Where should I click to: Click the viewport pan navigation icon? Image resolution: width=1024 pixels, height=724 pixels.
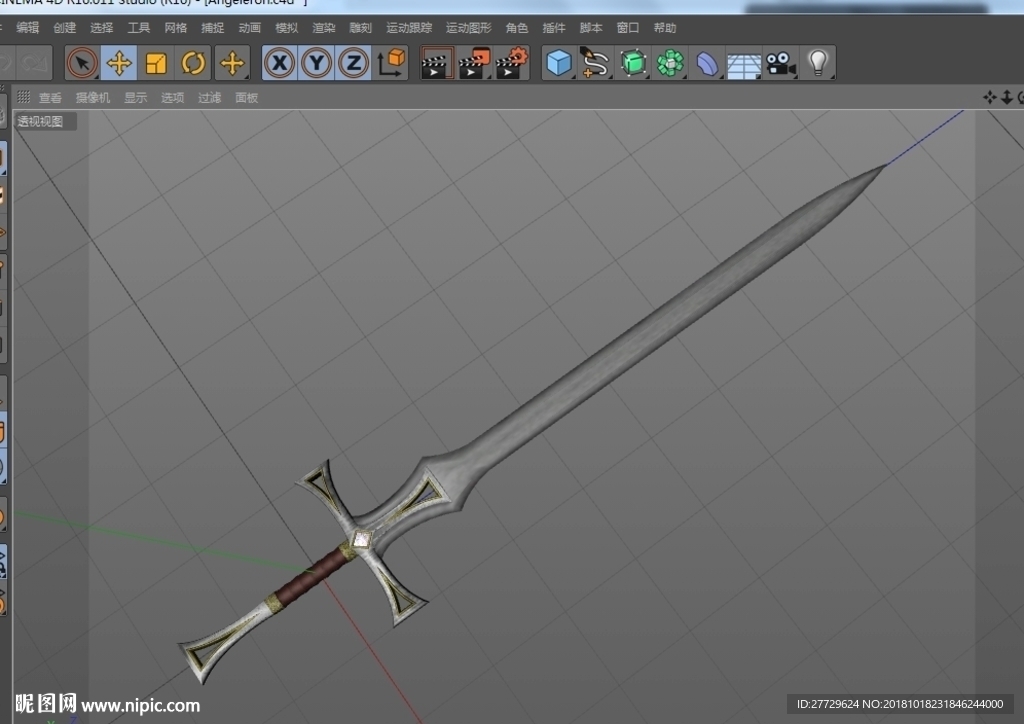click(x=989, y=97)
